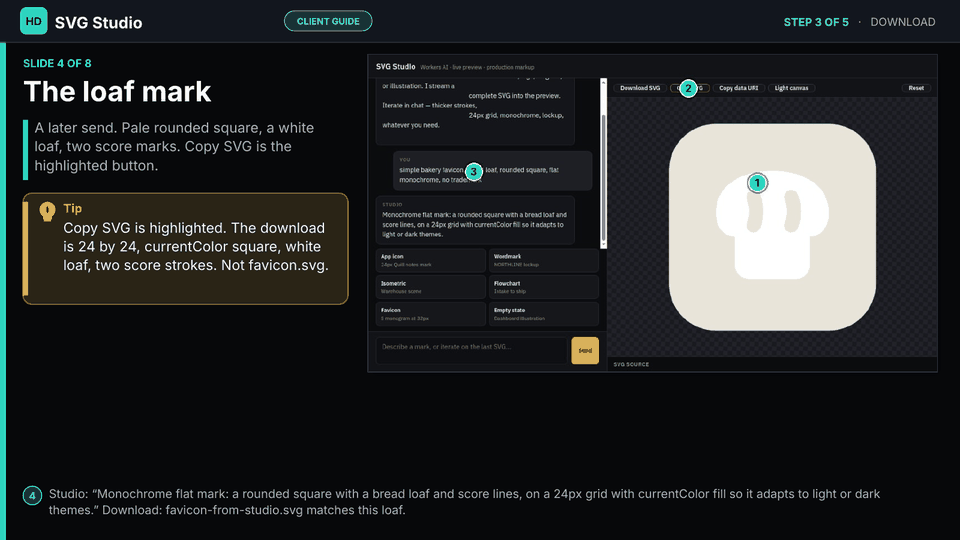Click the bread loaf preview image

tap(772, 227)
